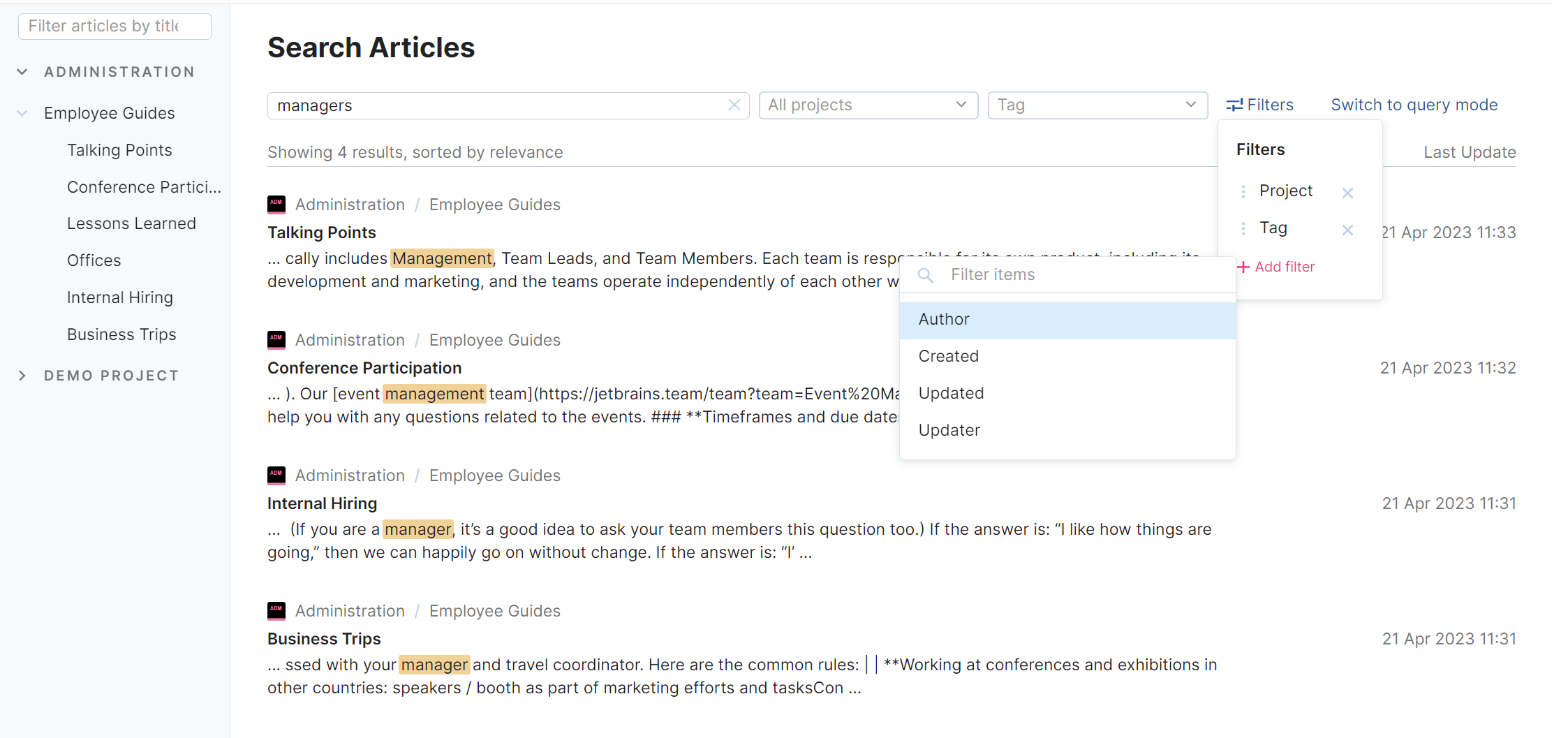Open the Tag dropdown
1568x738 pixels.
(1097, 105)
